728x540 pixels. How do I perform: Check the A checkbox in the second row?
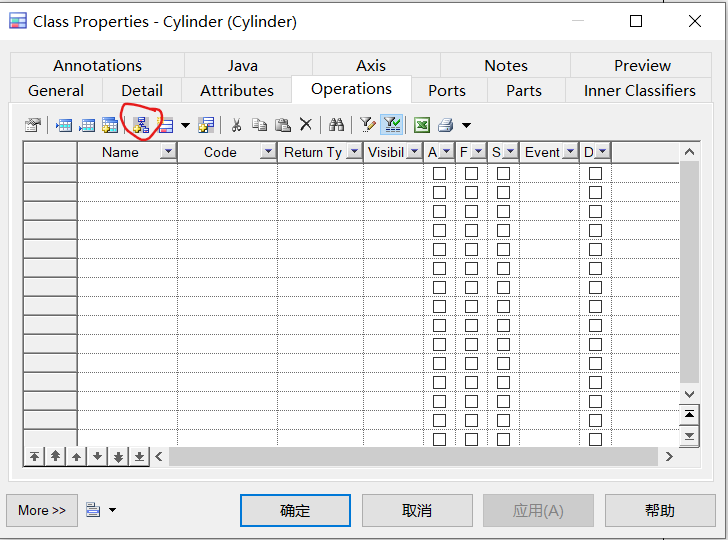click(x=439, y=193)
